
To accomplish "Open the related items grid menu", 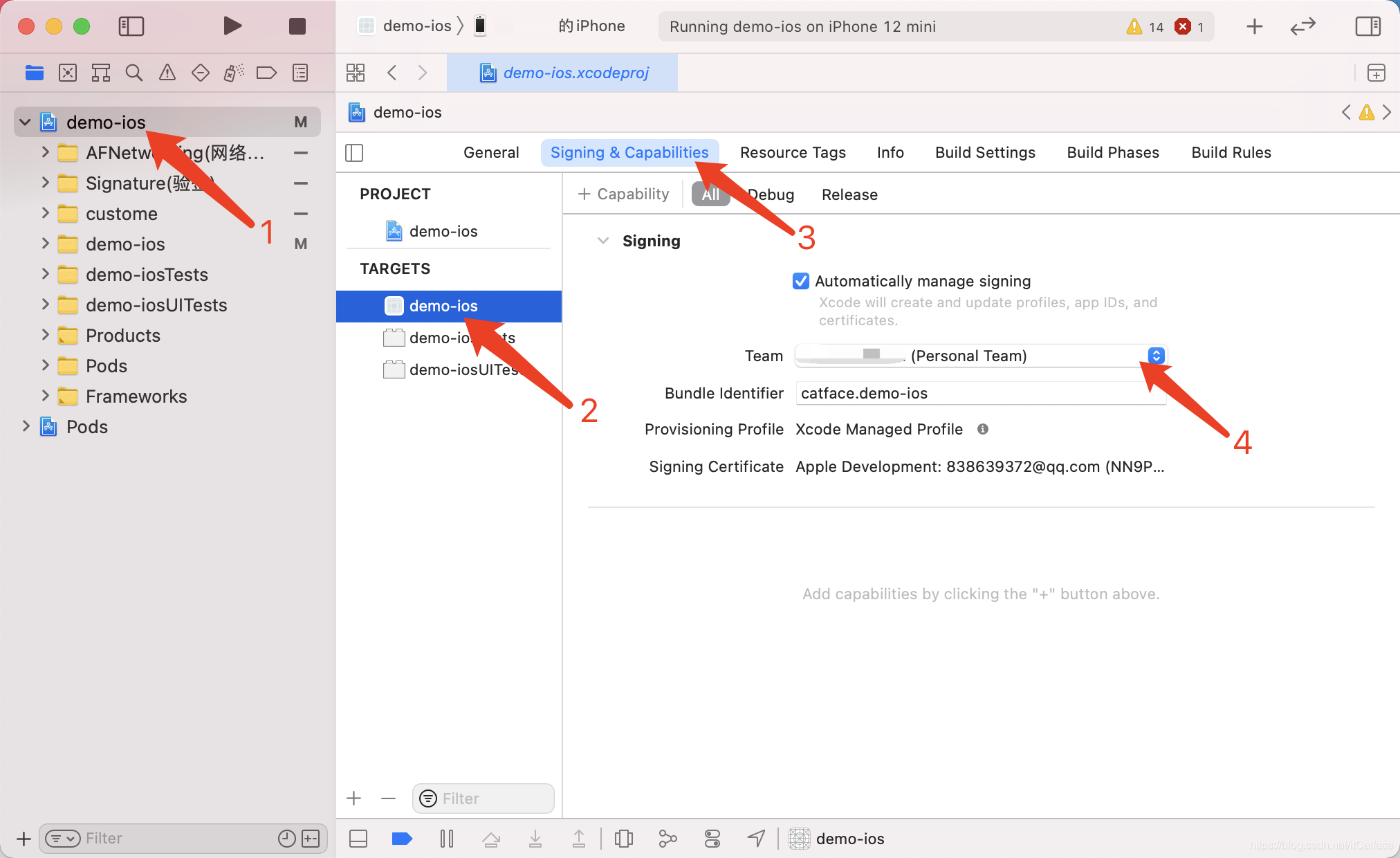I will point(356,73).
